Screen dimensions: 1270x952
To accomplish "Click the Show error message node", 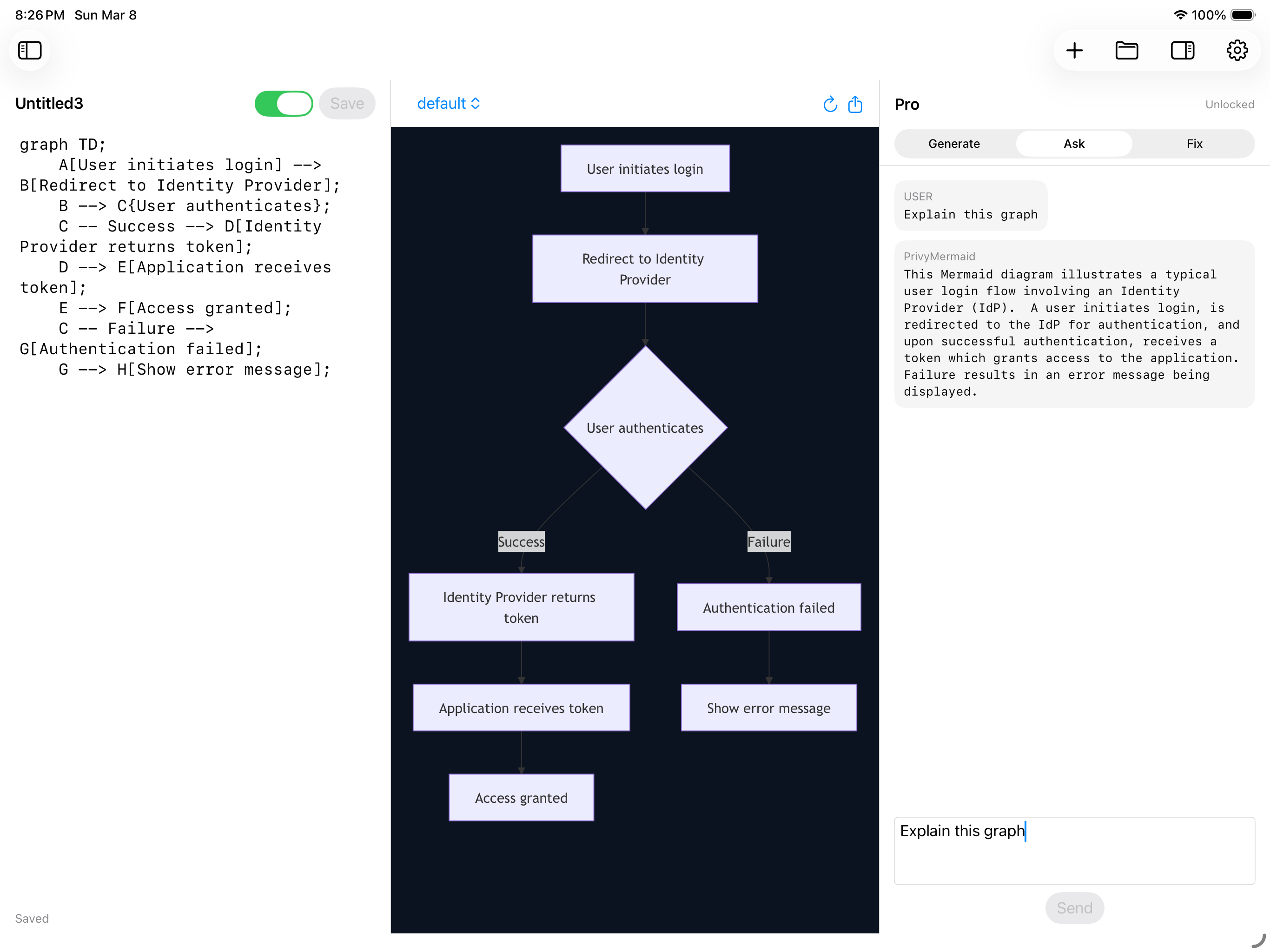I will click(x=769, y=707).
